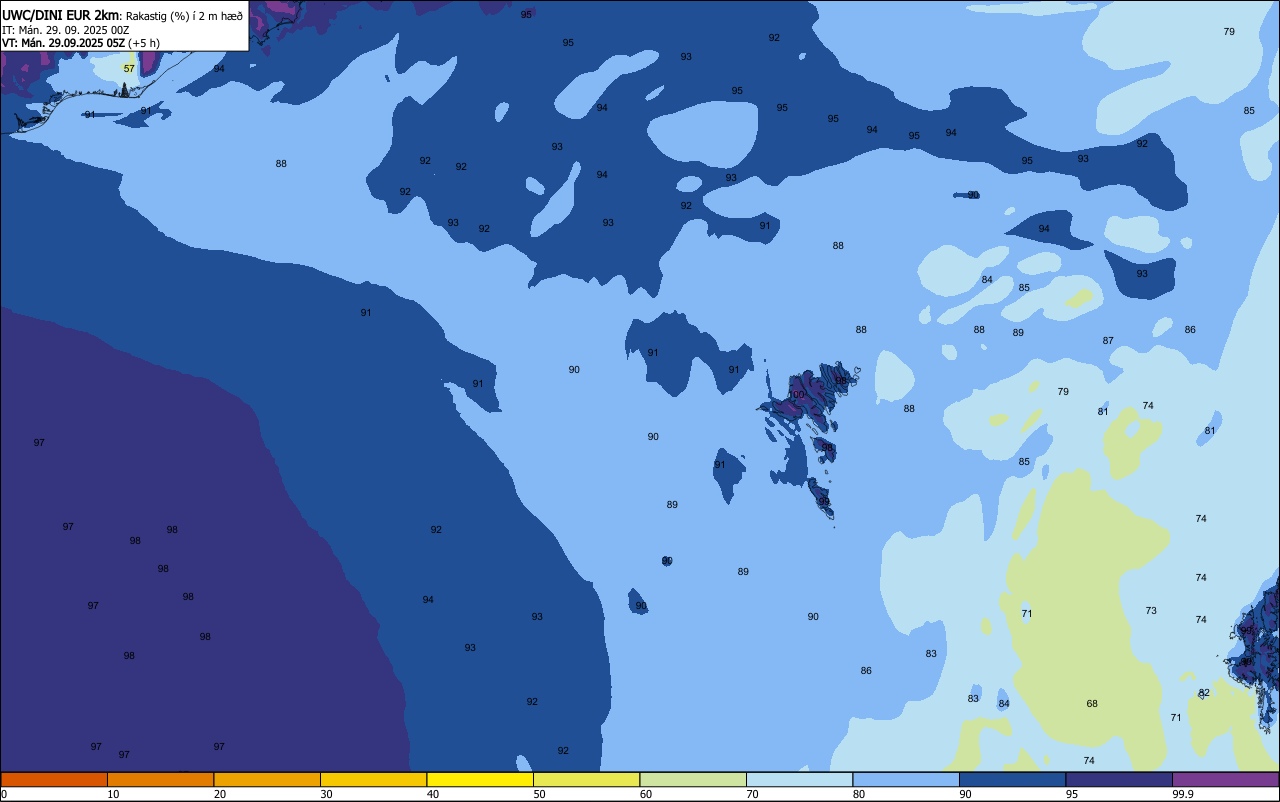The image size is (1280, 802).
Task: Click the humidity value 82 near the coast
Action: 1204,693
